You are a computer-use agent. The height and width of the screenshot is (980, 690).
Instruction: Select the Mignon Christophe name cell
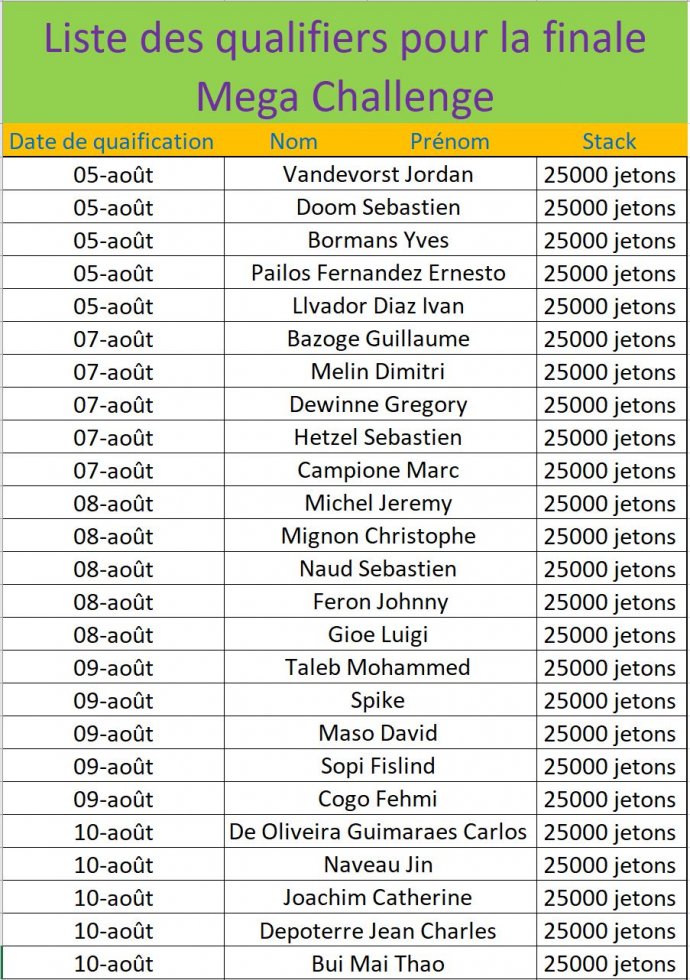pyautogui.click(x=378, y=536)
